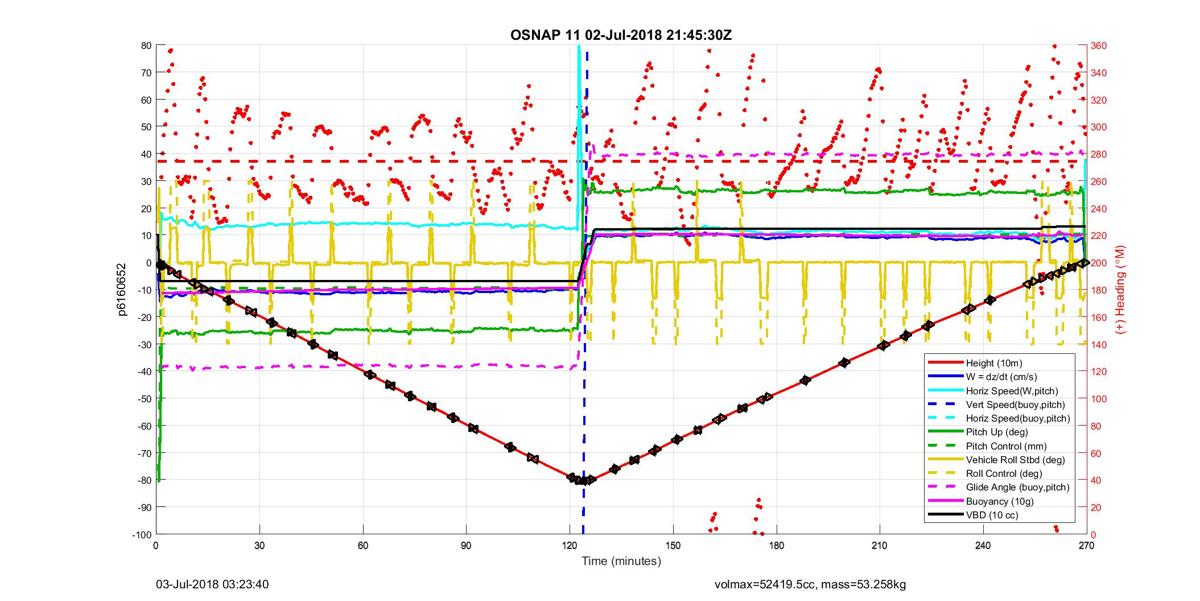
Task: Select left axis tick label '80'
Action: 145,45
